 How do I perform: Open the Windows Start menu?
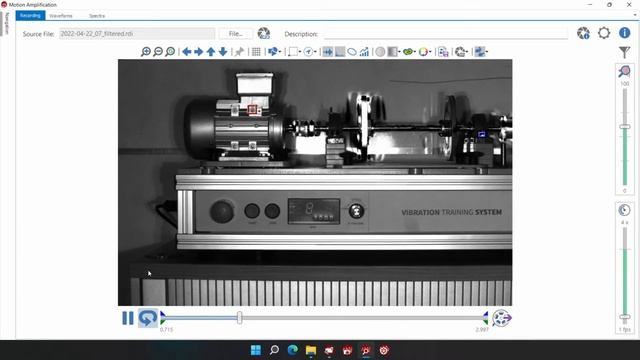256,350
